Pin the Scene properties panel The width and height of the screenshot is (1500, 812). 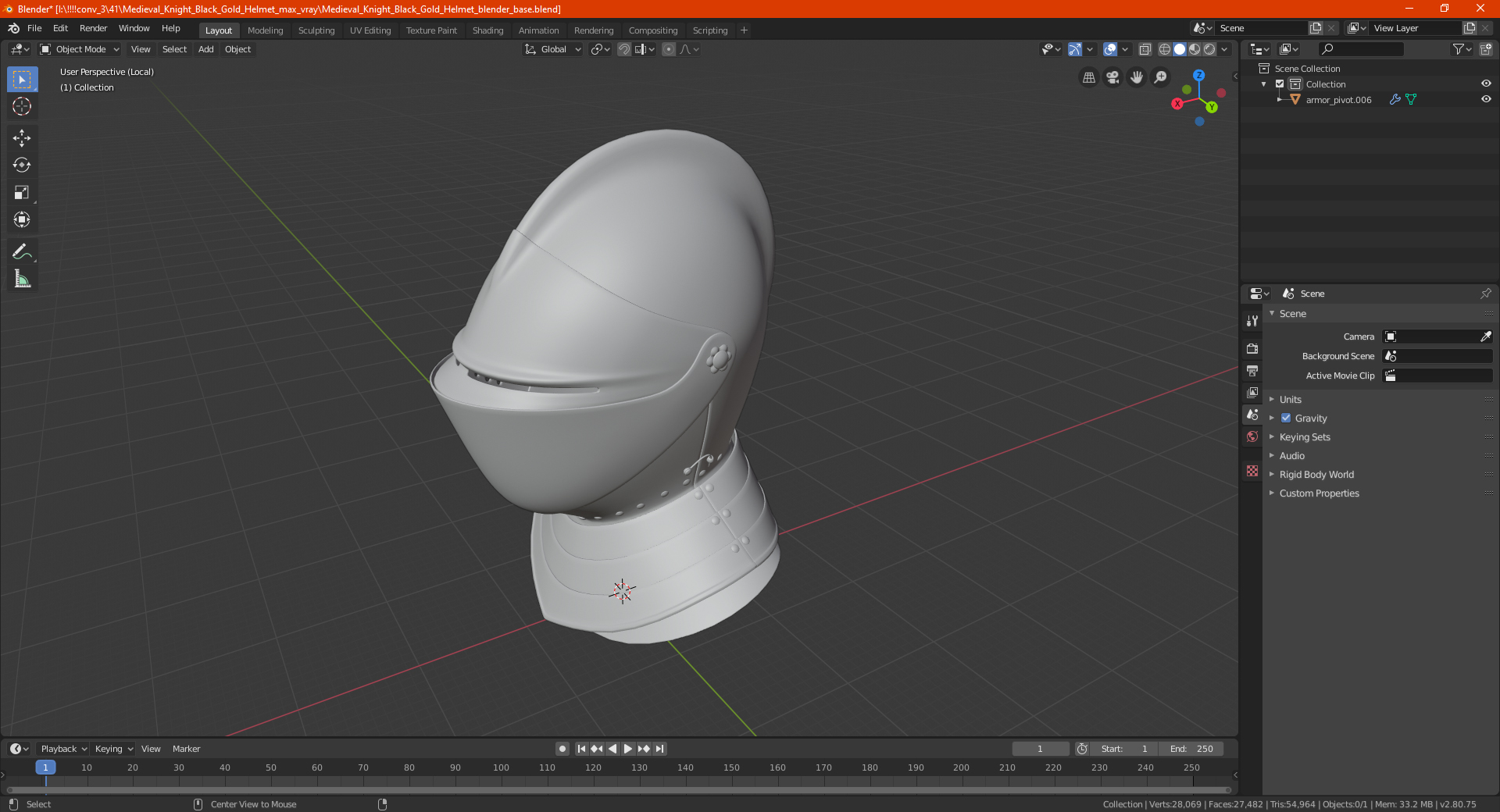(x=1485, y=294)
